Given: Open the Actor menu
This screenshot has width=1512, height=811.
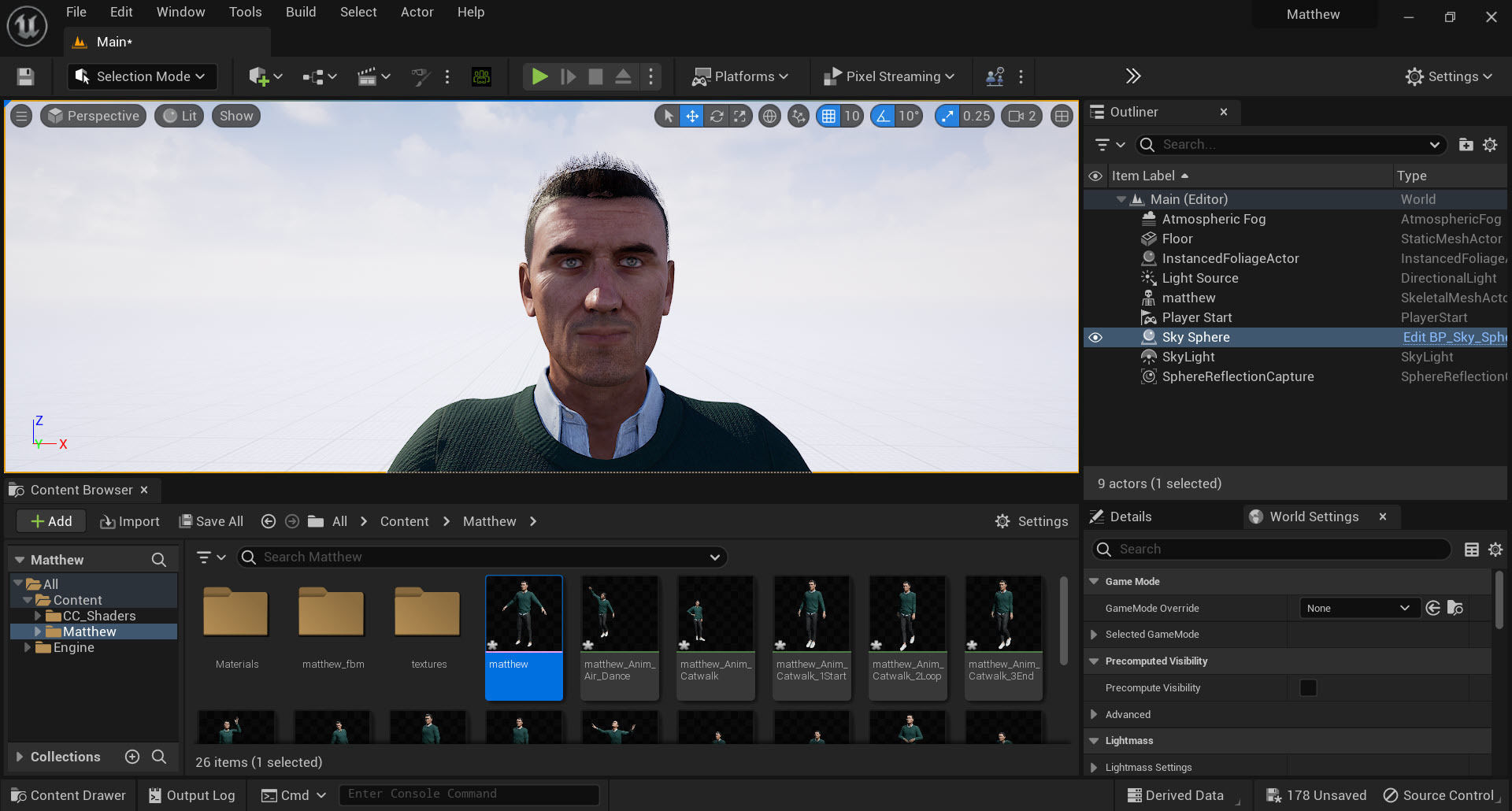Looking at the screenshot, I should point(417,12).
